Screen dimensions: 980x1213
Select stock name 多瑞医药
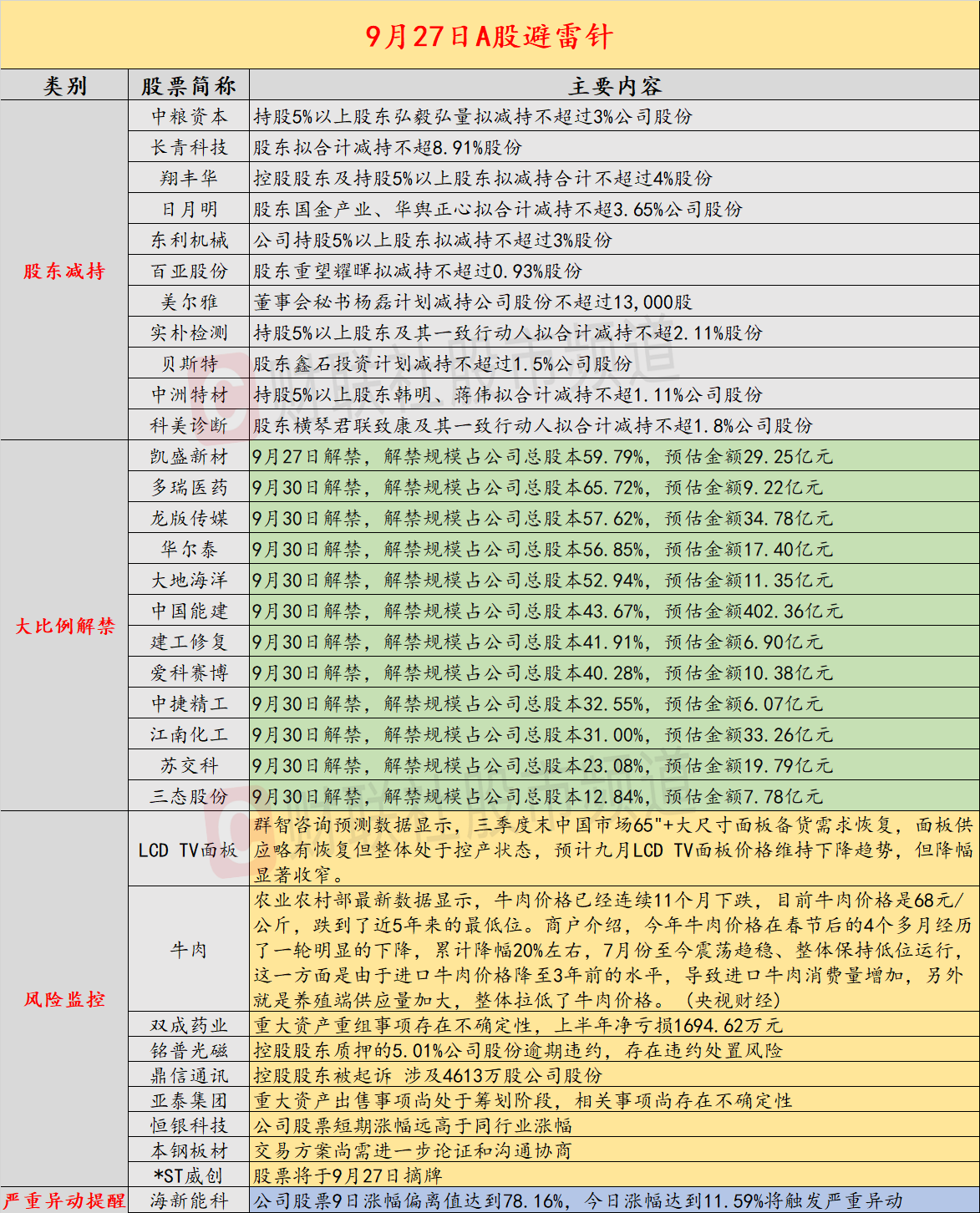click(189, 487)
